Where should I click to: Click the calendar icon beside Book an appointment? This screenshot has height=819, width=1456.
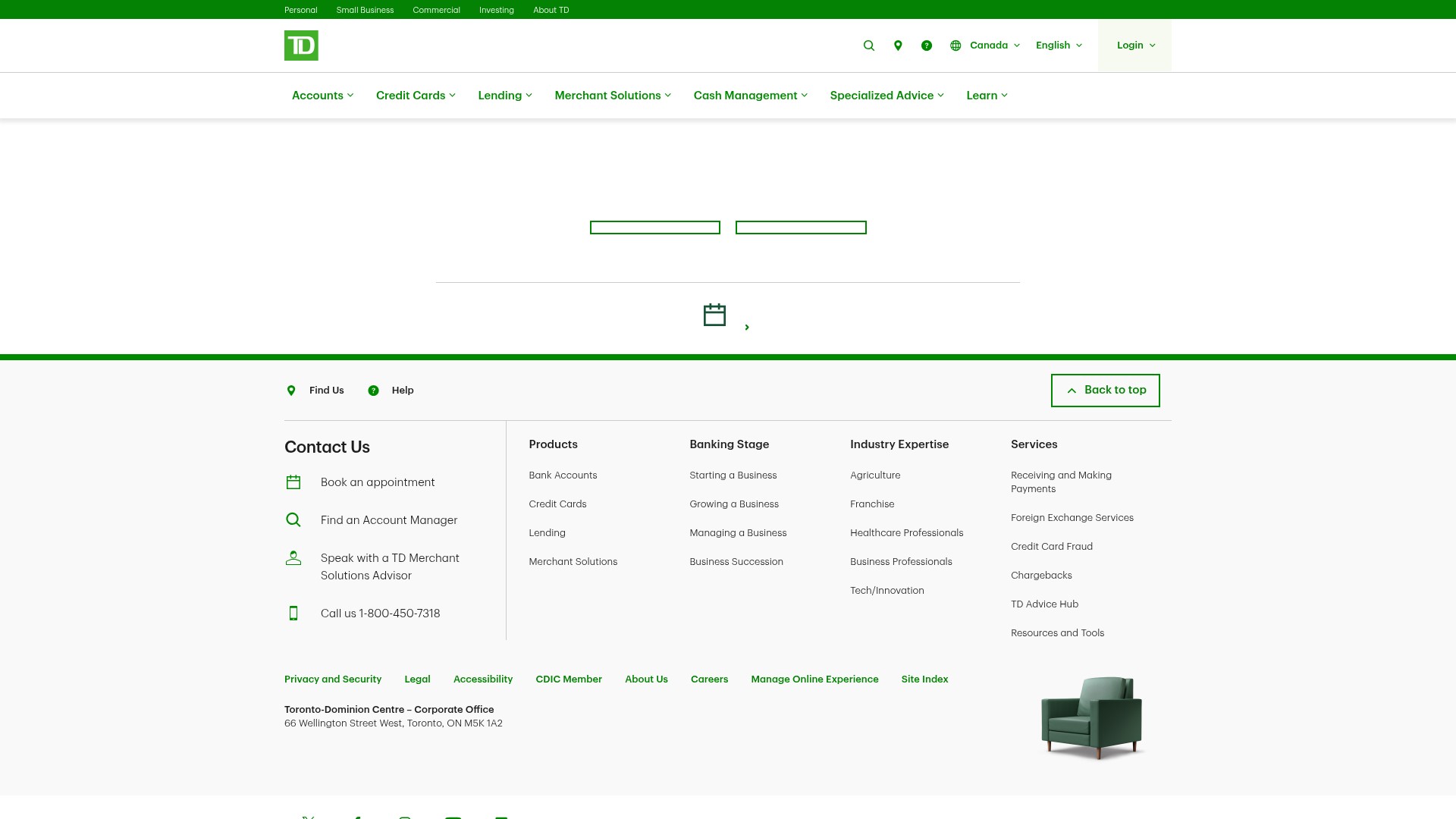(x=293, y=482)
